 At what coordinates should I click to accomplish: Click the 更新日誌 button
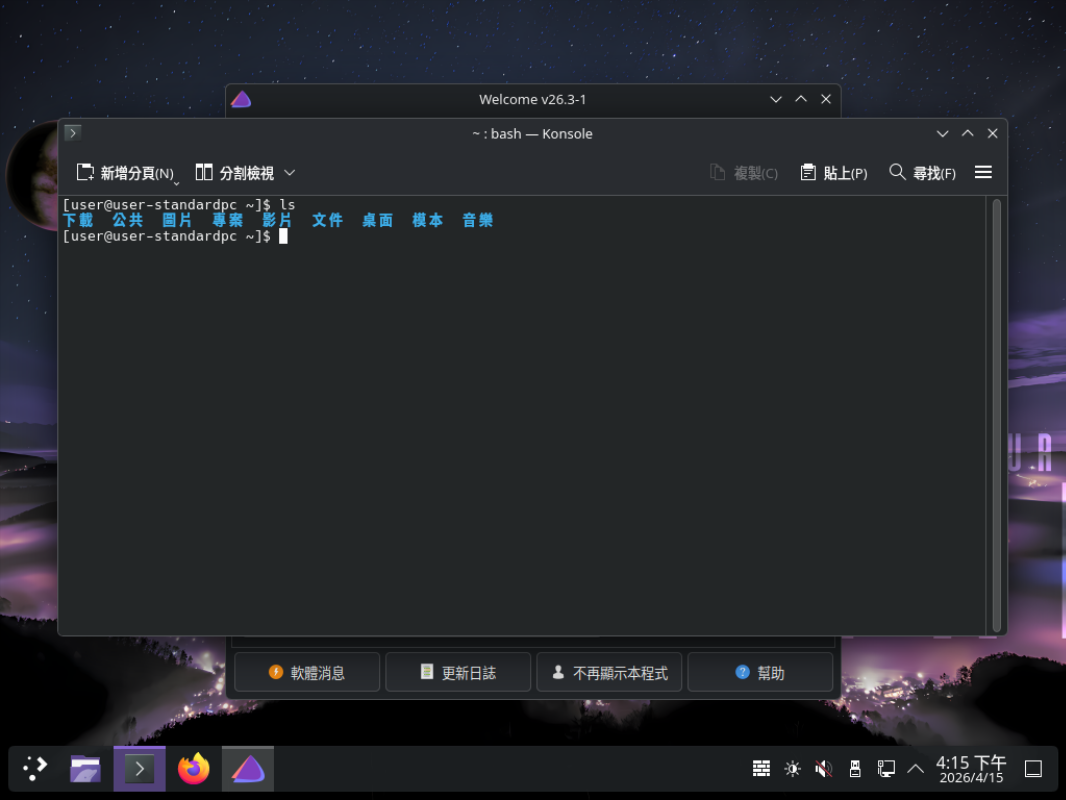tap(458, 673)
